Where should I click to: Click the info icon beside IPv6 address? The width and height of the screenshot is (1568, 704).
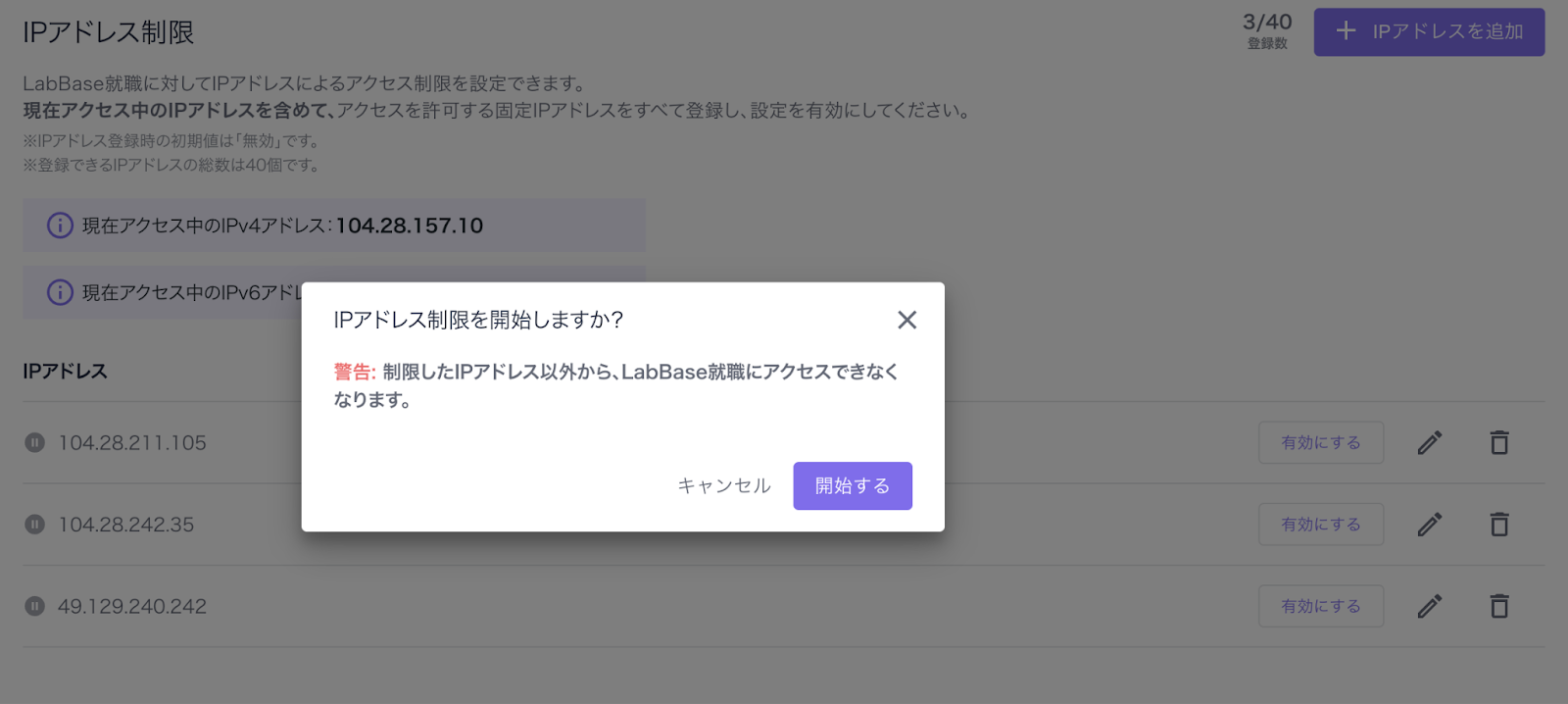coord(60,292)
